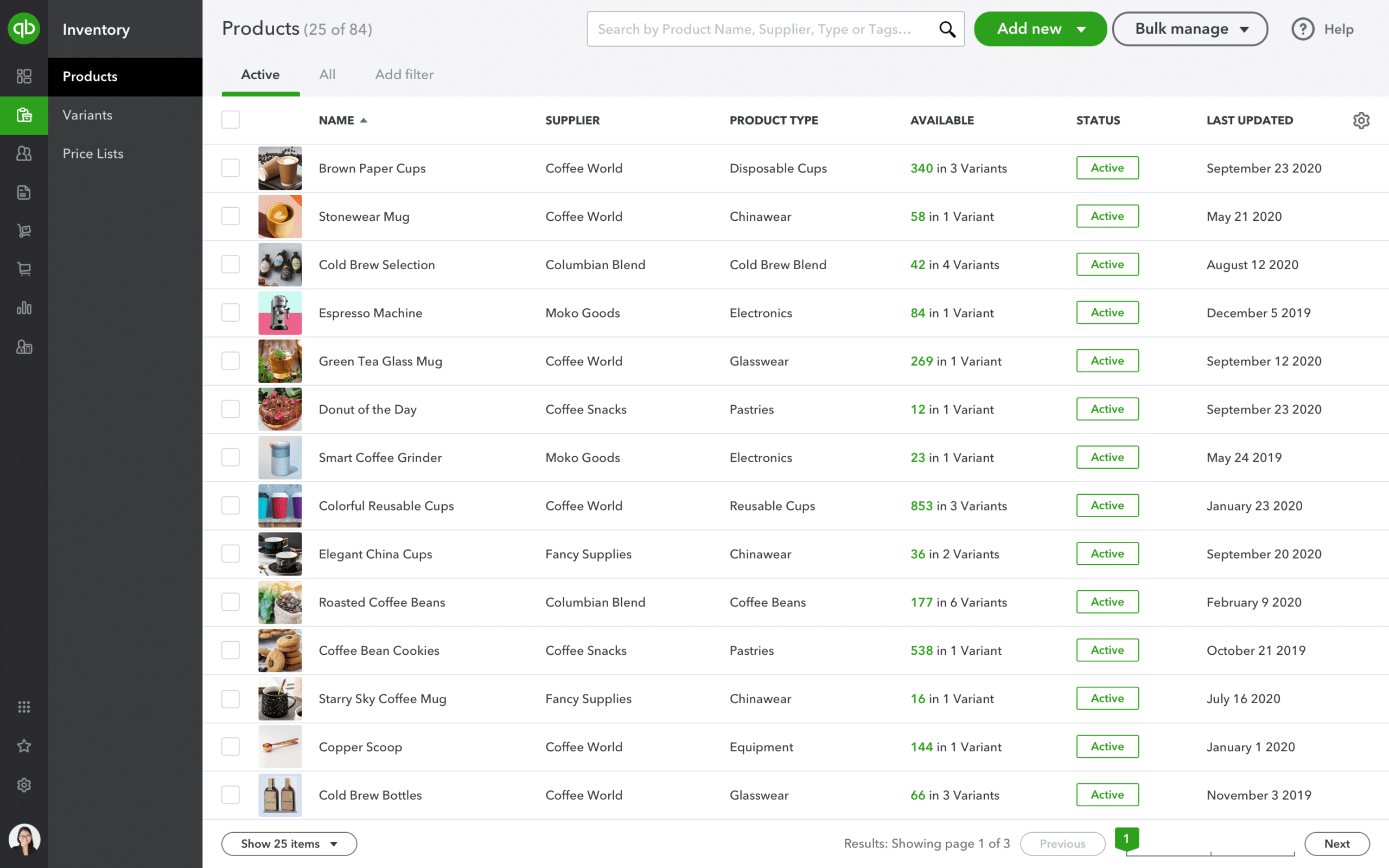Click the Next pagination button
The image size is (1389, 868).
coord(1336,843)
